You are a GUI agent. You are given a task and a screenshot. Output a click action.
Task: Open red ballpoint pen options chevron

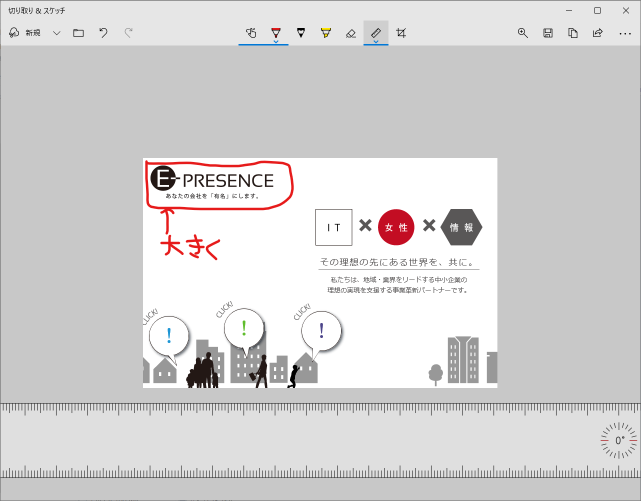276,42
